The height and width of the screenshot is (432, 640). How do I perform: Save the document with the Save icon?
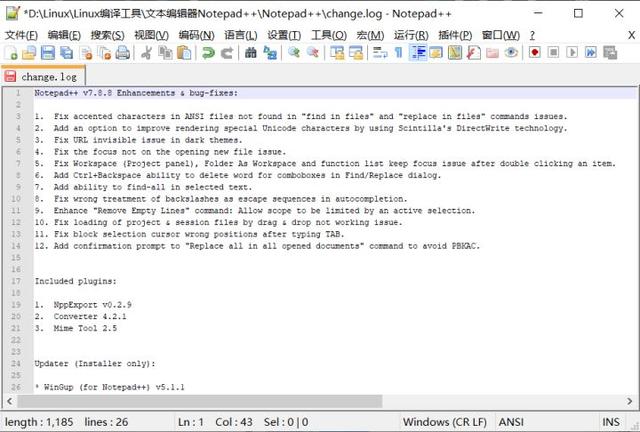coord(48,53)
